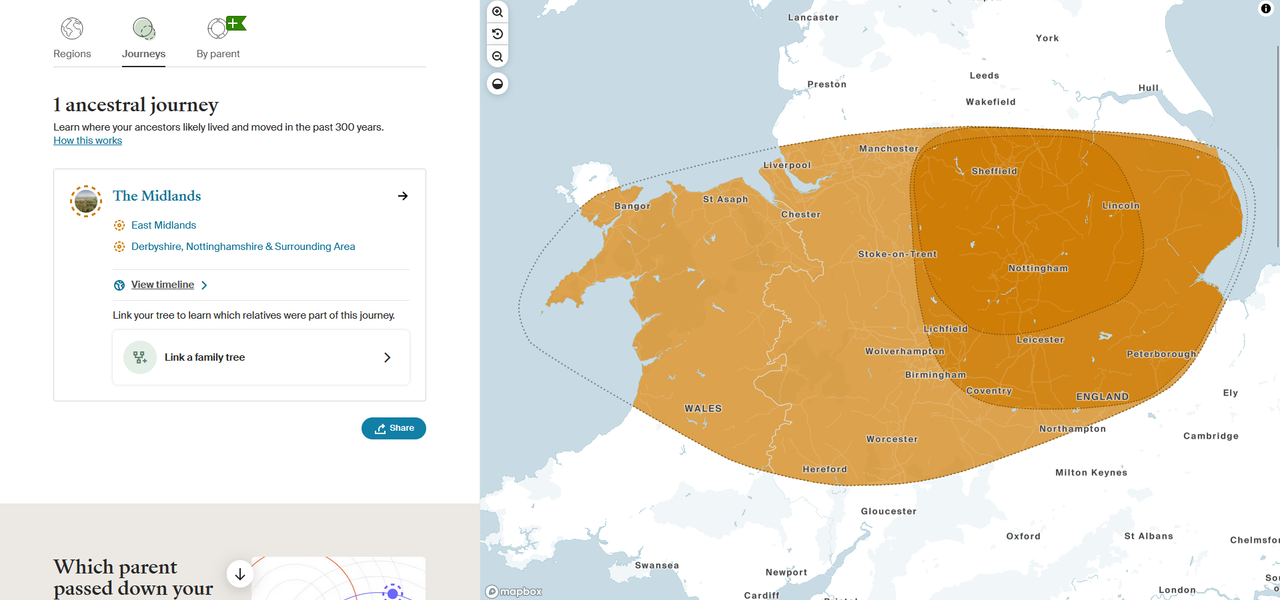
Task: Reset the map view
Action: pyautogui.click(x=497, y=34)
